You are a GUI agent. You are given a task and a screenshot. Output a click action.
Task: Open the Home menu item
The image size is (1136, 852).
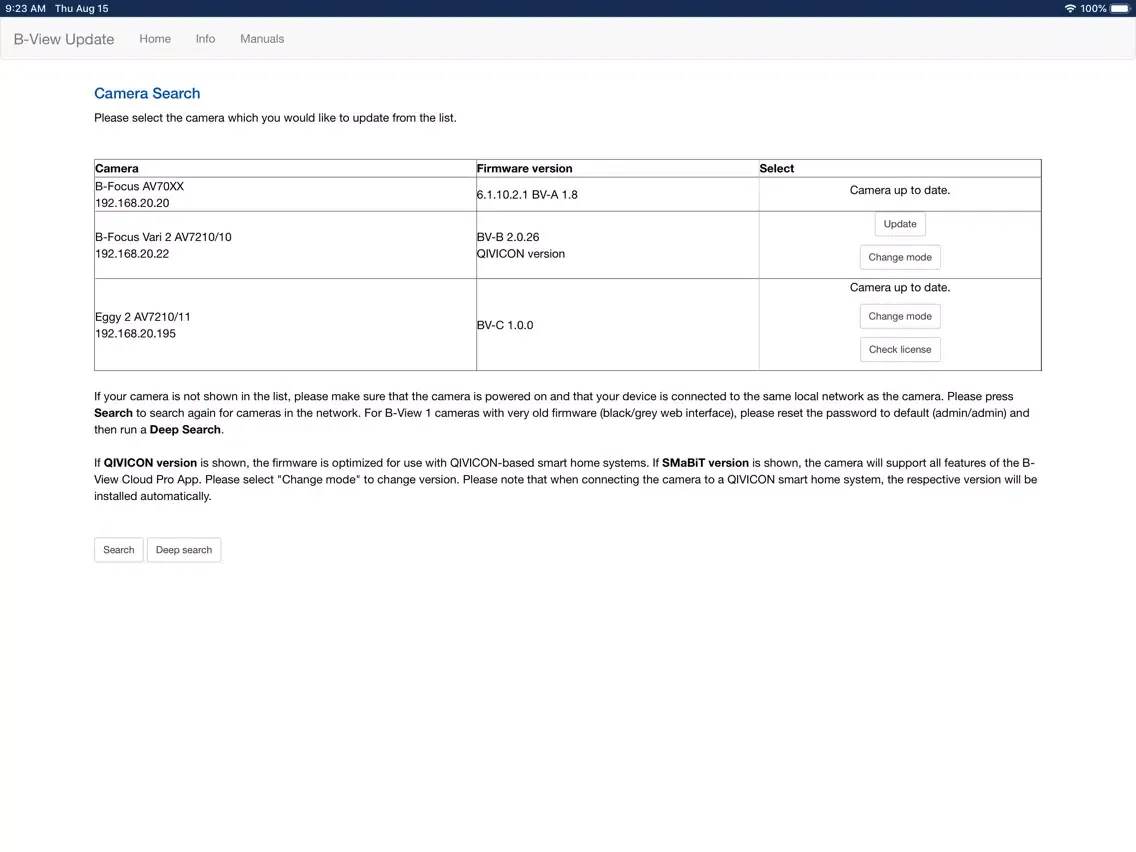click(x=155, y=39)
